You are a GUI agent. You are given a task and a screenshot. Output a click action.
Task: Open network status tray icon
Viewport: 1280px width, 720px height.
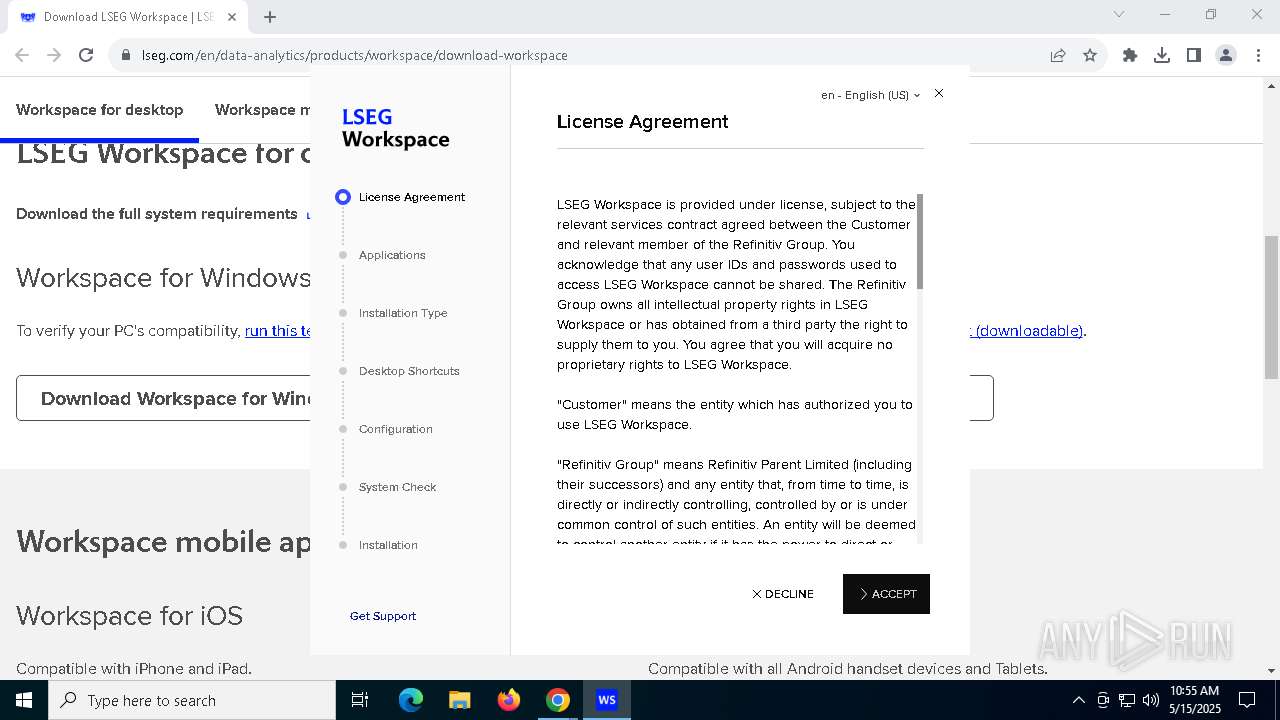pyautogui.click(x=1127, y=700)
